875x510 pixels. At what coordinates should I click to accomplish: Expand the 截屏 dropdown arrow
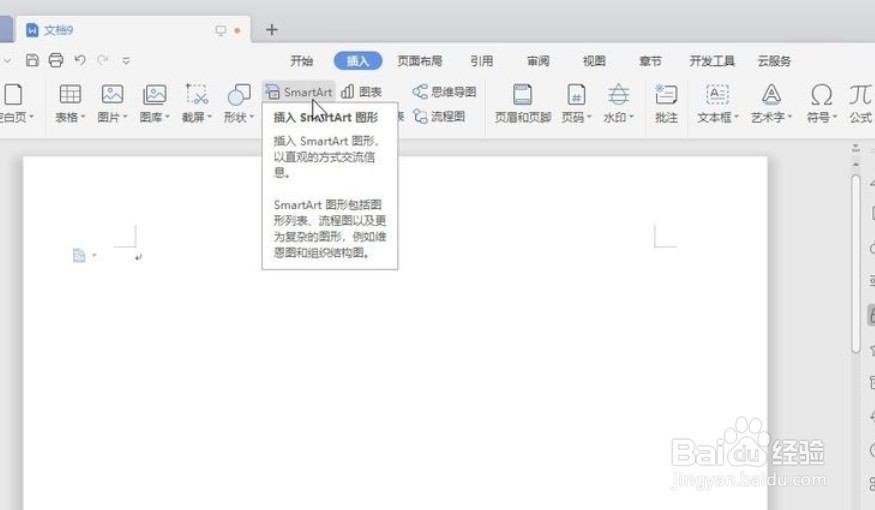click(x=210, y=117)
